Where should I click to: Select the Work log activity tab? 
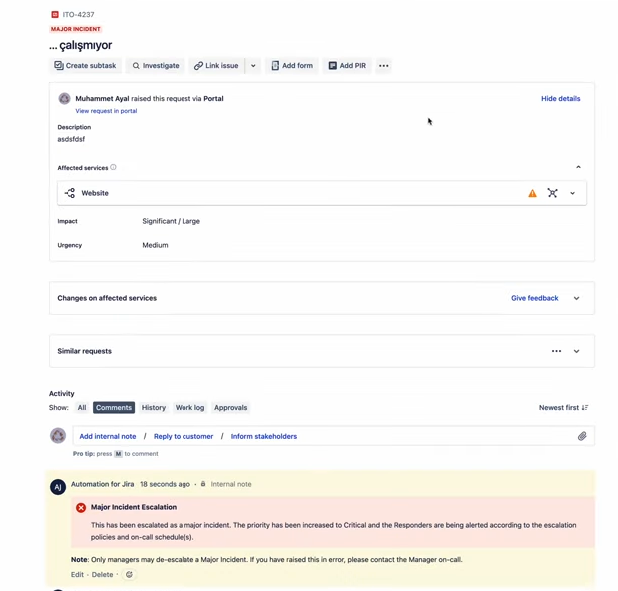[190, 408]
